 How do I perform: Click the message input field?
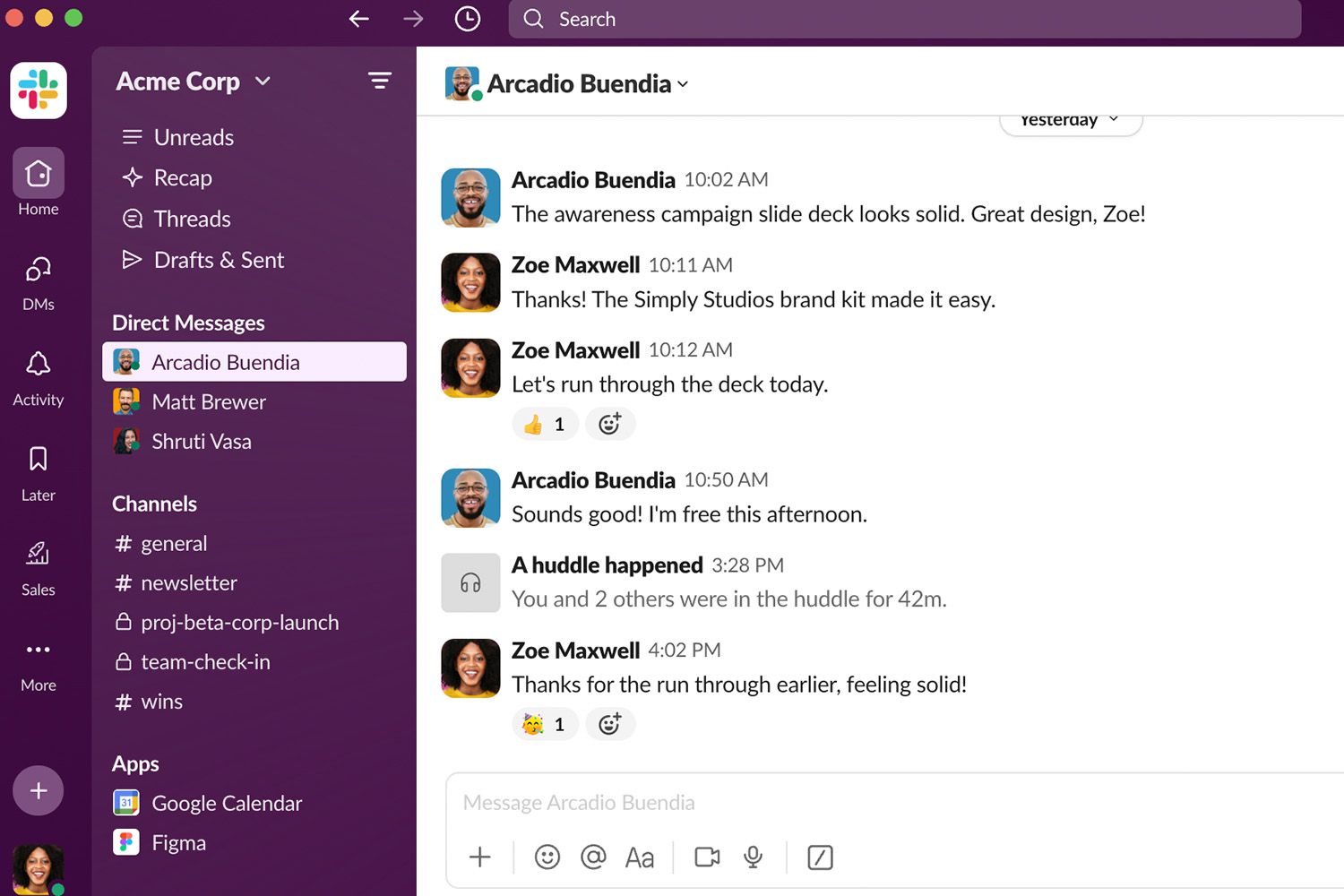(806, 803)
